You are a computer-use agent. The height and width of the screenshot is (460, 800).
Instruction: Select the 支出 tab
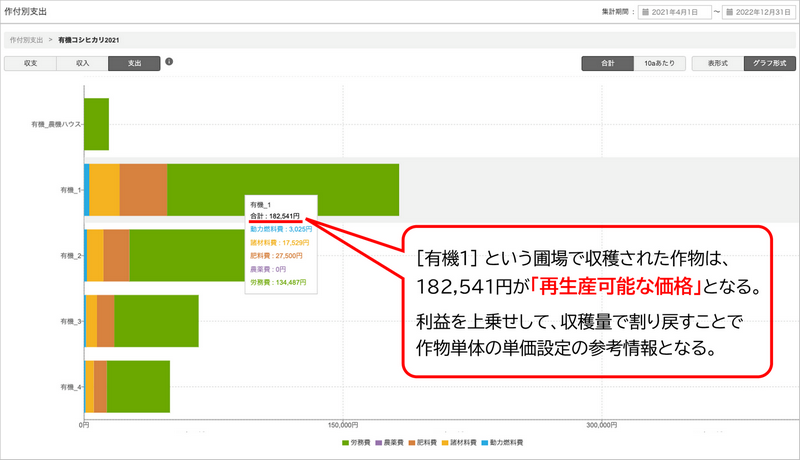coord(134,63)
